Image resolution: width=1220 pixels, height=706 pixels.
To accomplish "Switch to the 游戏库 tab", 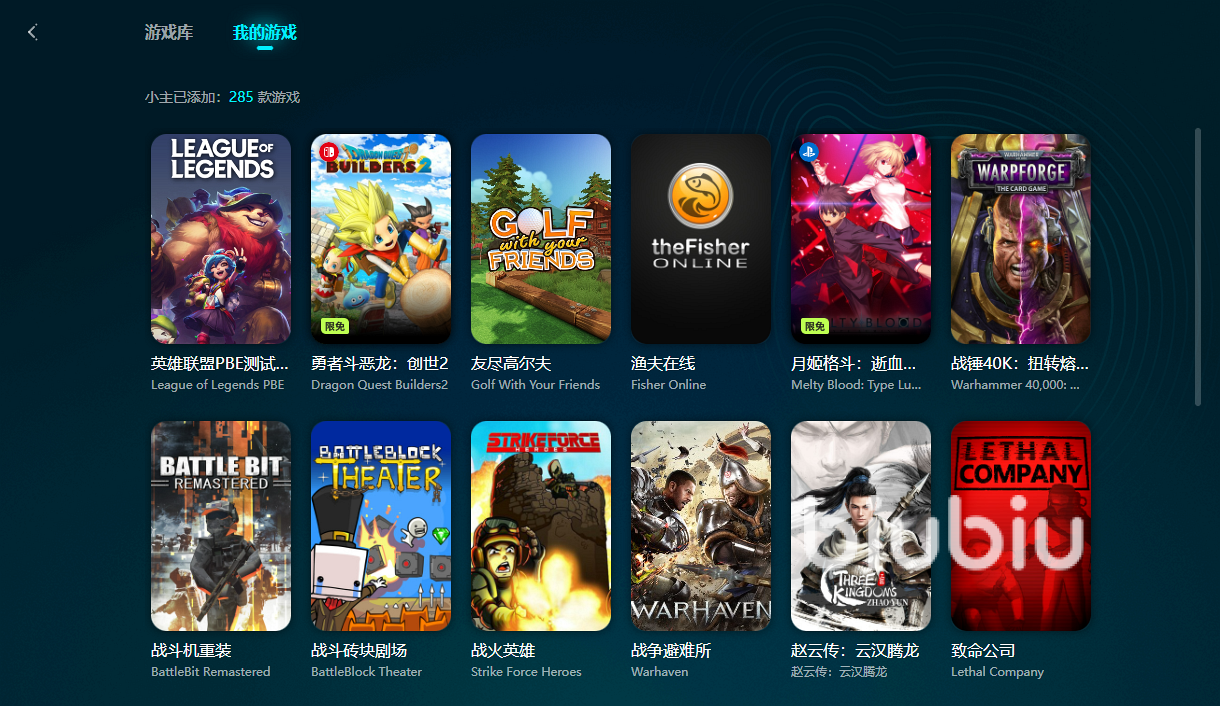I will click(x=169, y=32).
